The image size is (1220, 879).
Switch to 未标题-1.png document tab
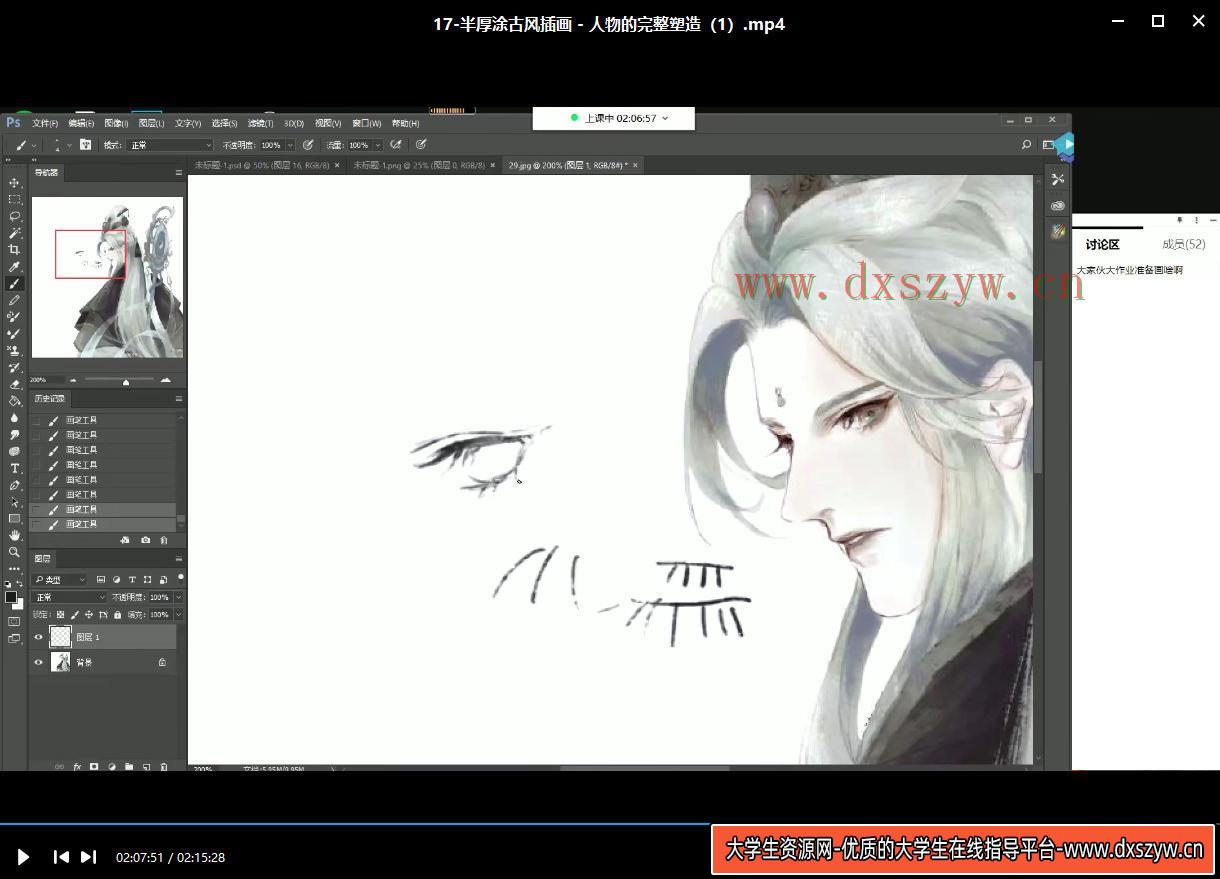pos(418,165)
